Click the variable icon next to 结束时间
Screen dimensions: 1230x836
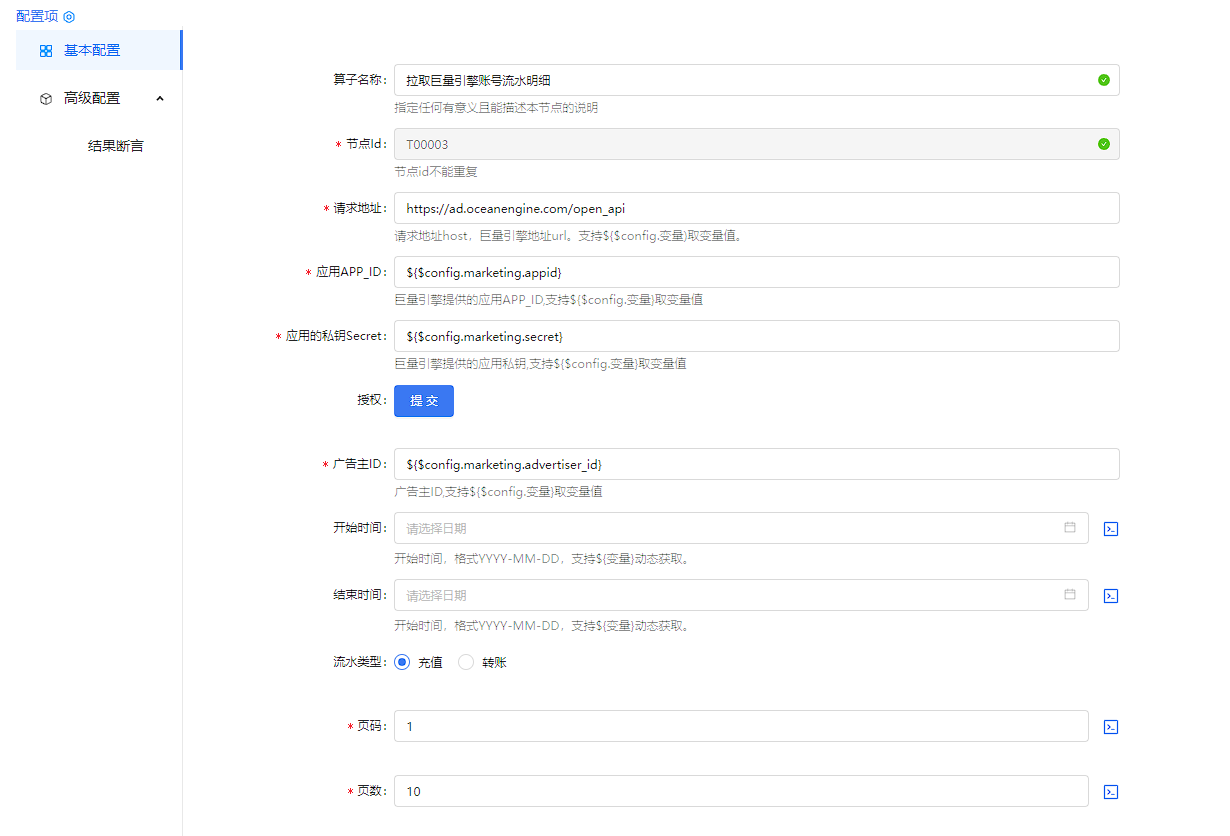[x=1110, y=596]
